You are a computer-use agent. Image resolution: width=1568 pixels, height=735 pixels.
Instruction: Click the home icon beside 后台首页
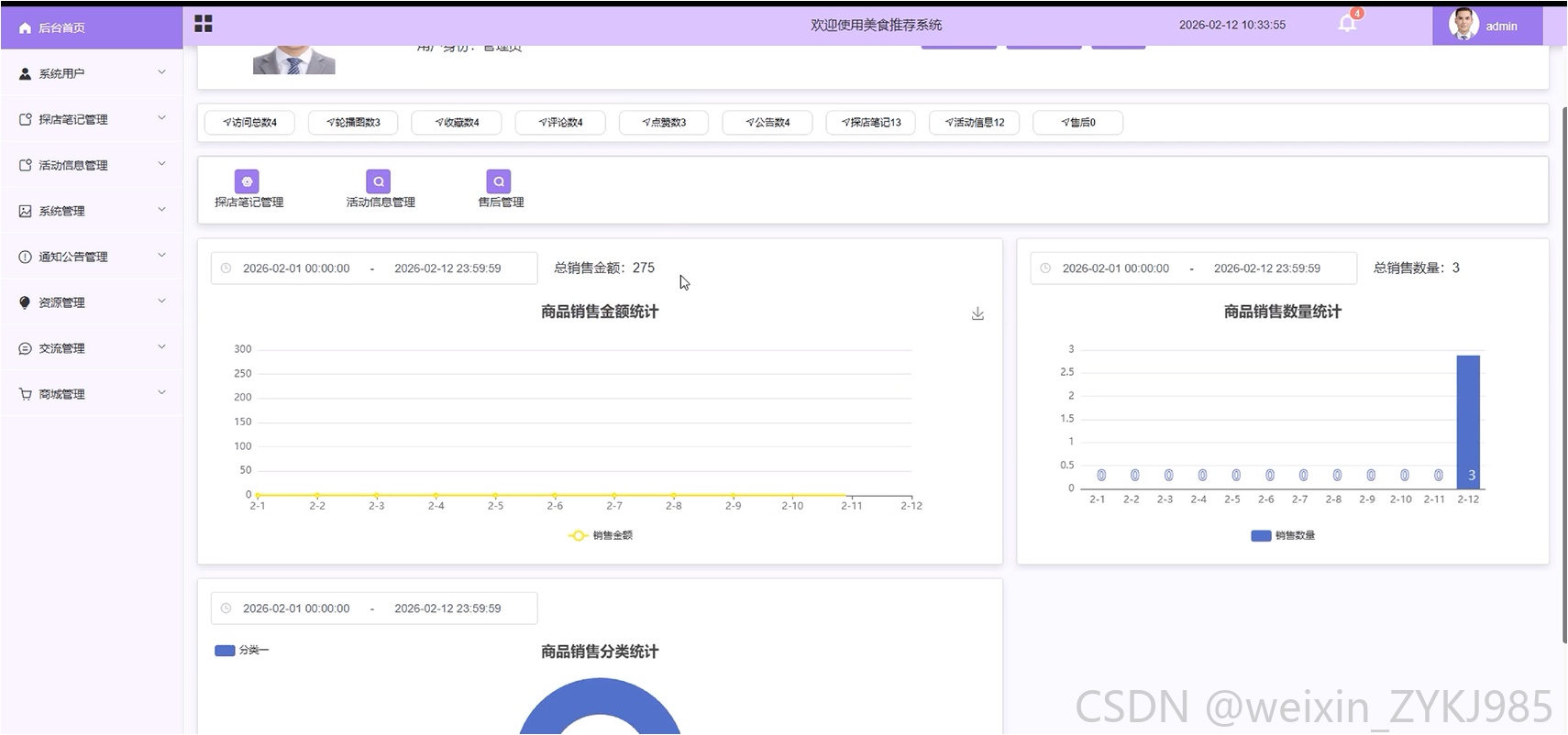point(25,28)
